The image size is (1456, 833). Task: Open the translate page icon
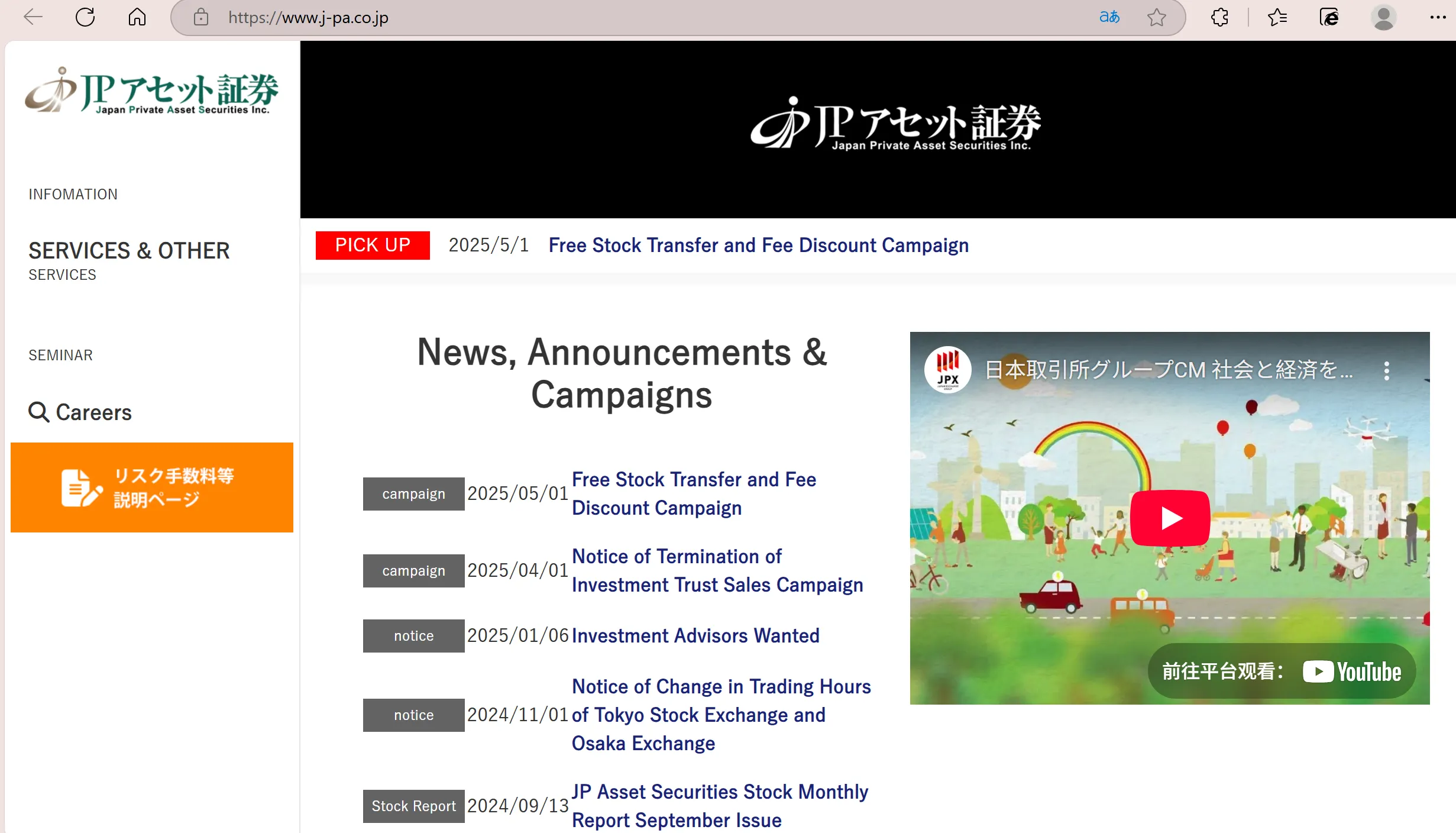(1109, 17)
